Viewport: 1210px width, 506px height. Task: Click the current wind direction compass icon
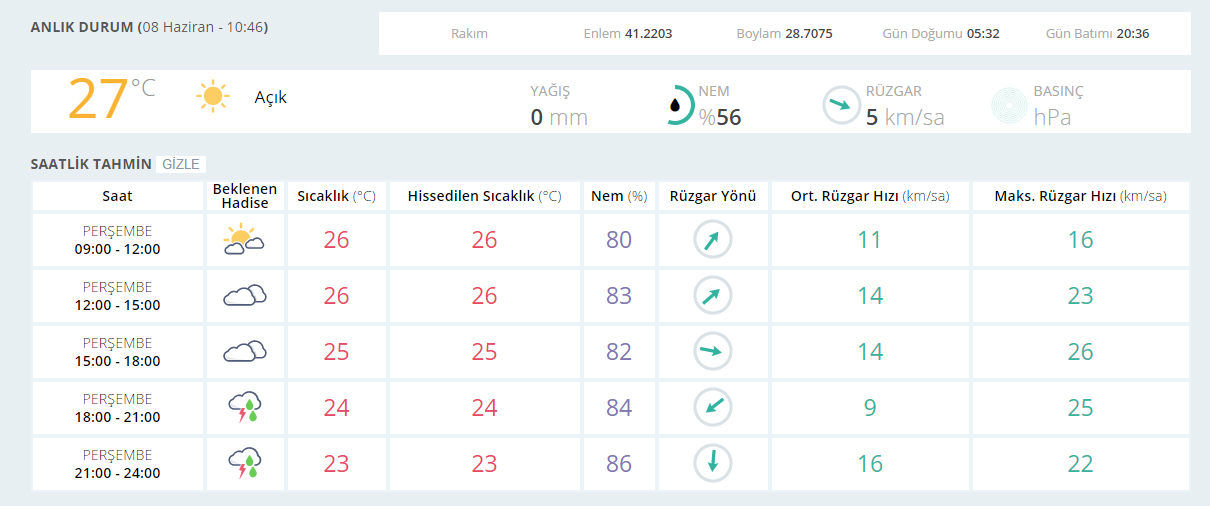coord(841,105)
